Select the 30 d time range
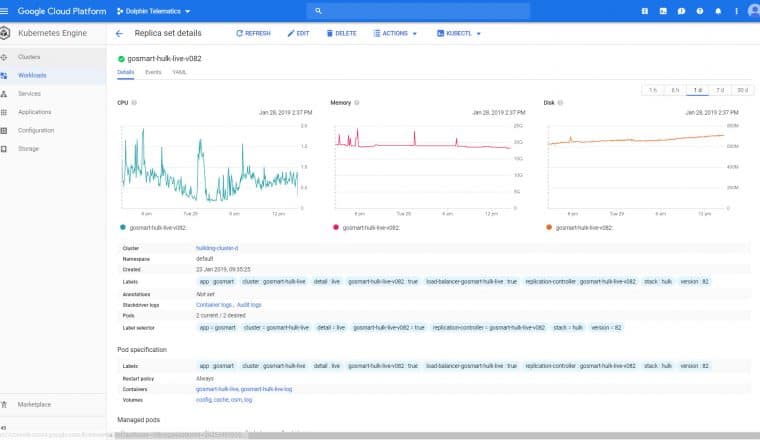760x440 pixels. [x=743, y=90]
